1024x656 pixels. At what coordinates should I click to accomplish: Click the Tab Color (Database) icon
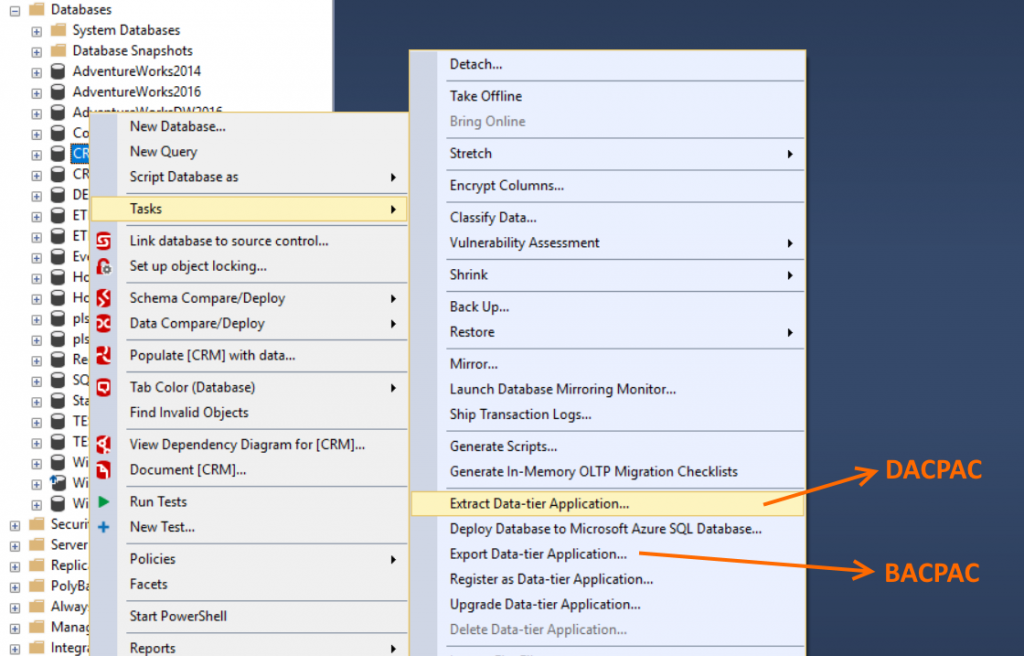[105, 387]
